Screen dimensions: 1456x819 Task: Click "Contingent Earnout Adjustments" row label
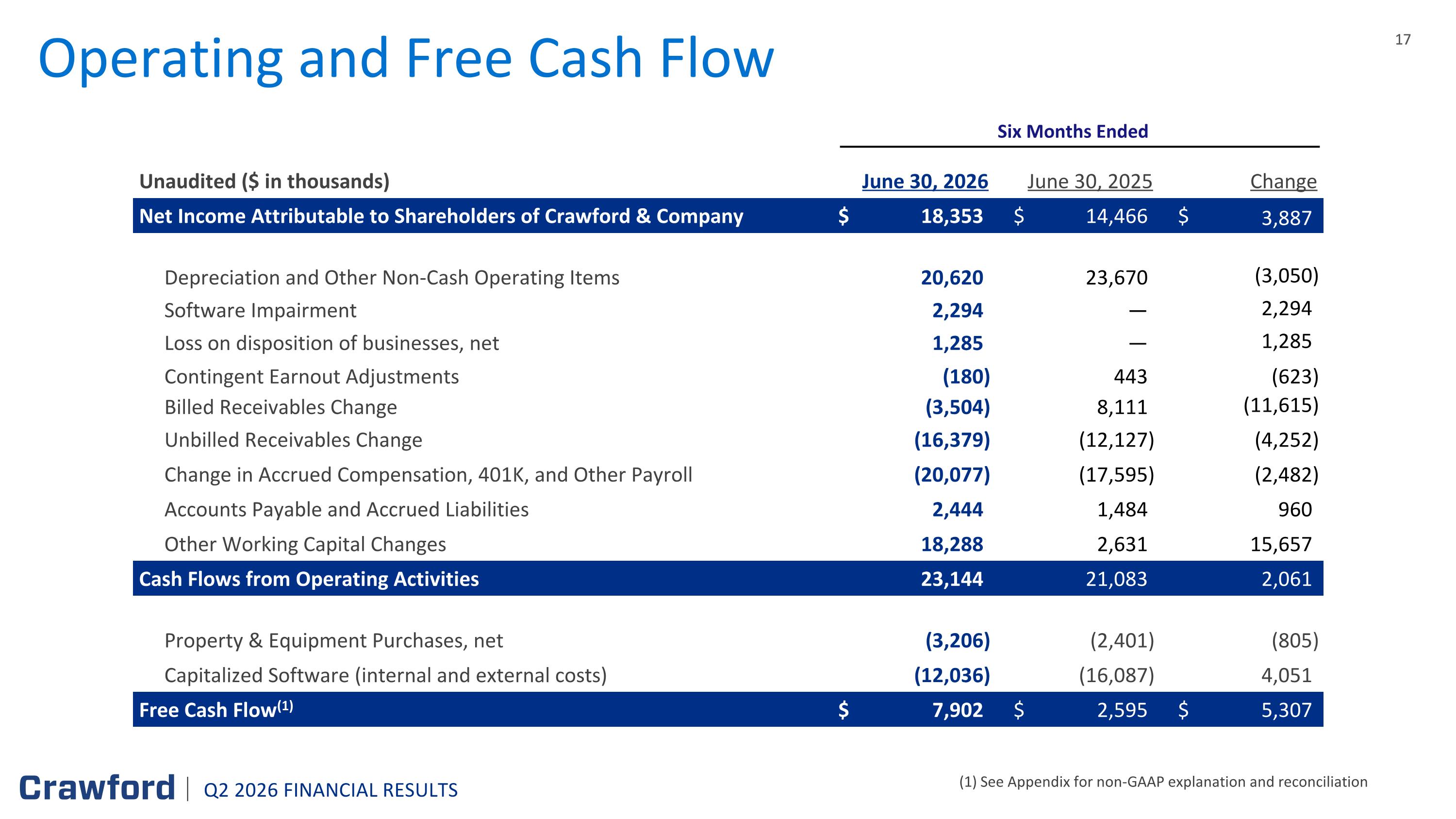point(312,376)
